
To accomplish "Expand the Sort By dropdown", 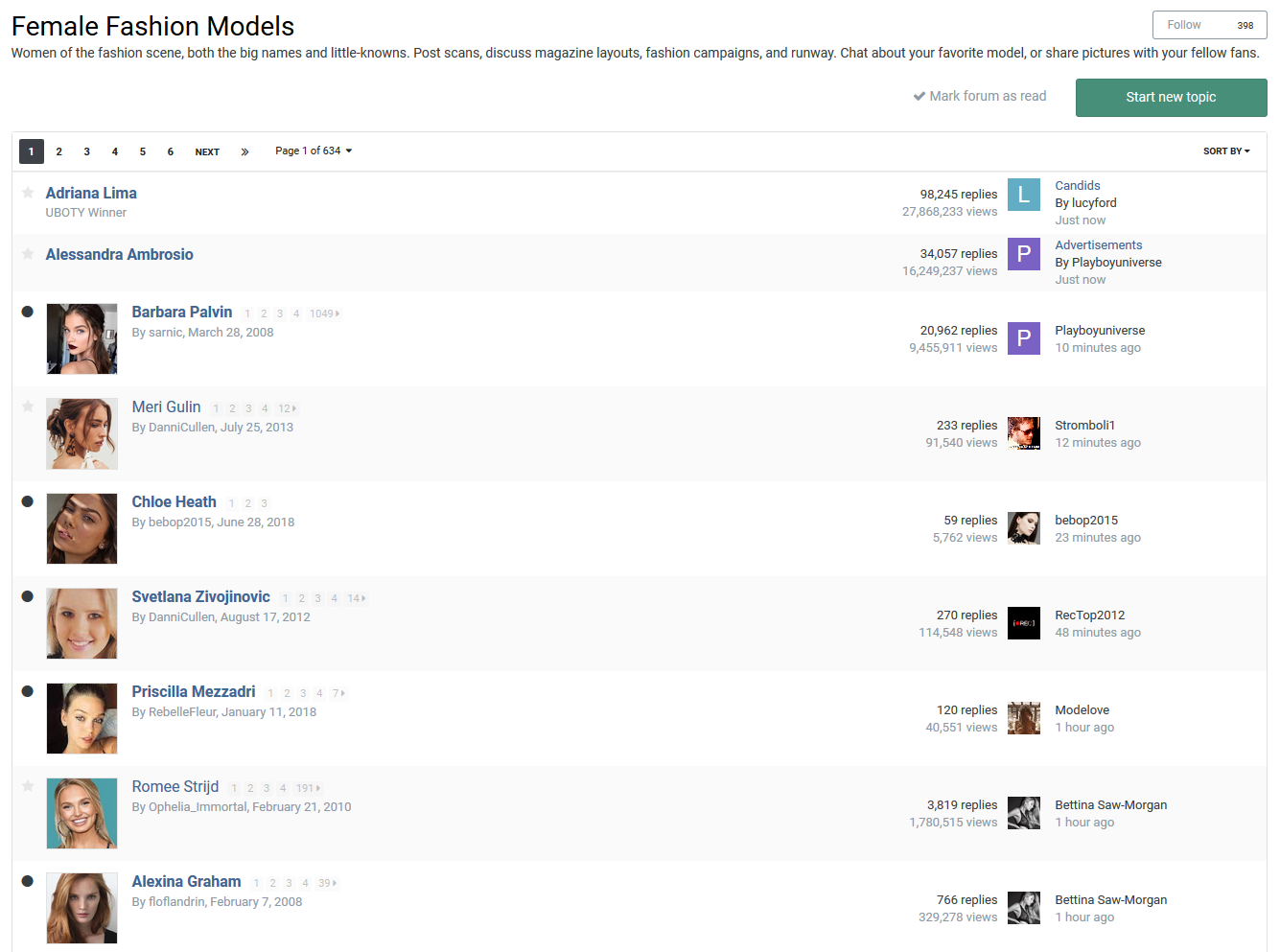I will pyautogui.click(x=1226, y=151).
